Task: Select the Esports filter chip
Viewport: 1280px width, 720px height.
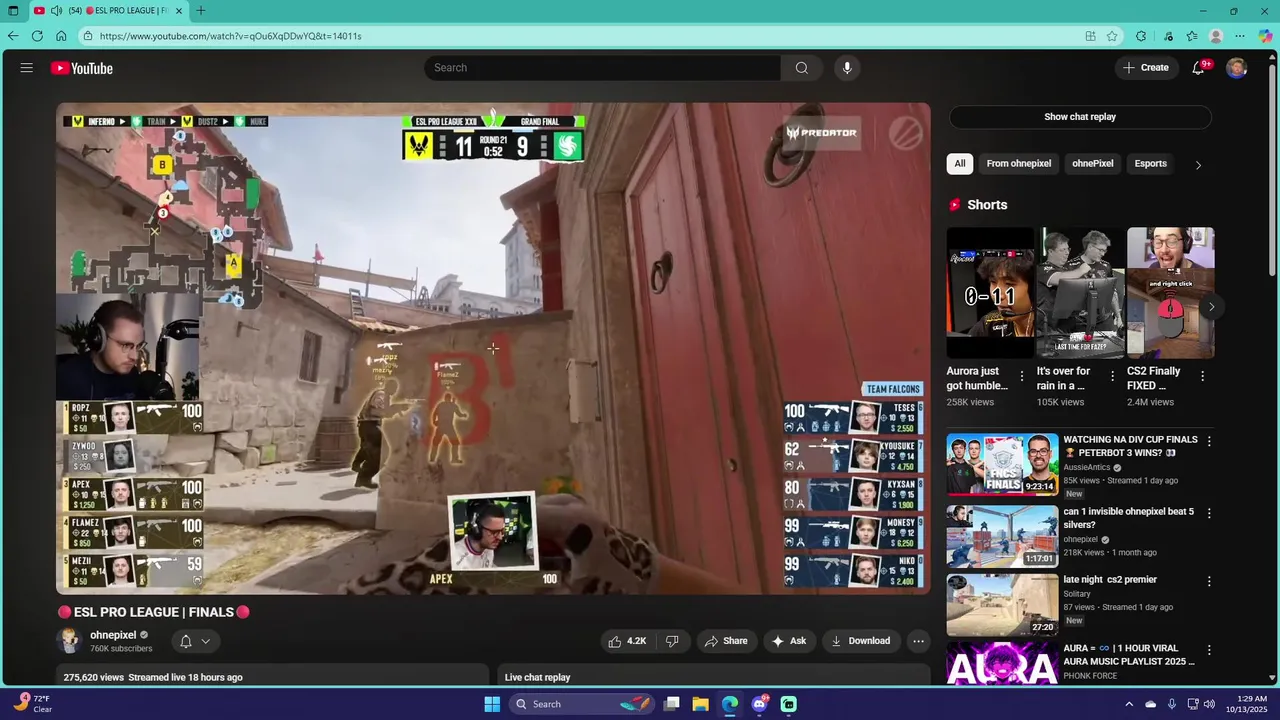Action: click(x=1150, y=164)
